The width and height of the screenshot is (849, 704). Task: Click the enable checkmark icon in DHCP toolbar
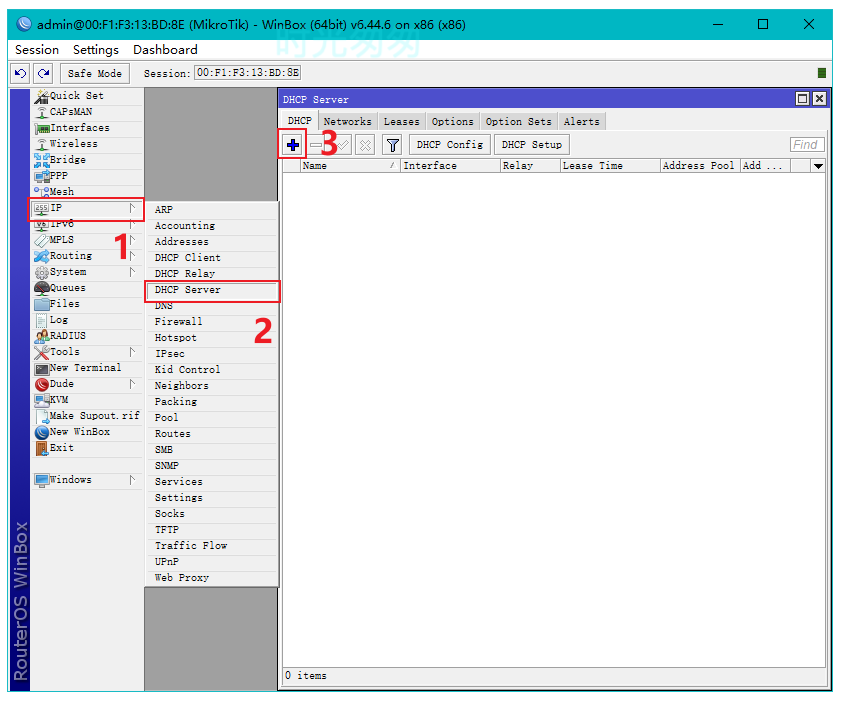click(343, 145)
